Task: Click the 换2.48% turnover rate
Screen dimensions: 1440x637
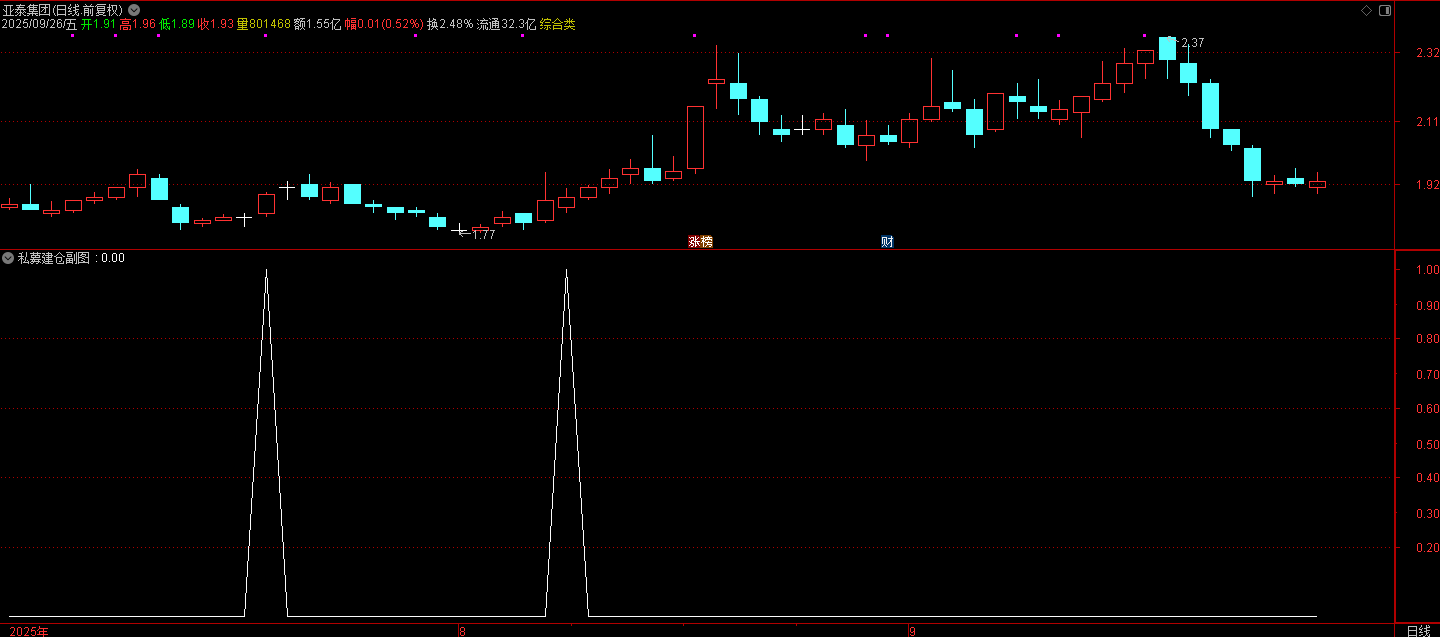Action: [x=450, y=24]
